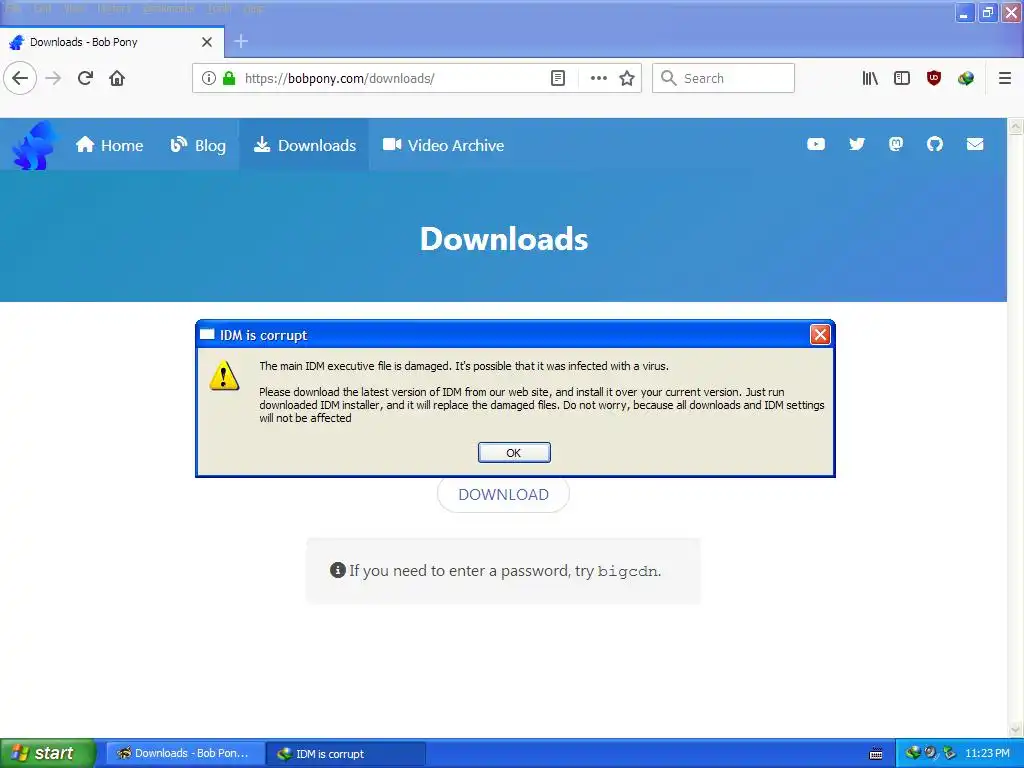Open the page actions three-dot menu

(598, 78)
